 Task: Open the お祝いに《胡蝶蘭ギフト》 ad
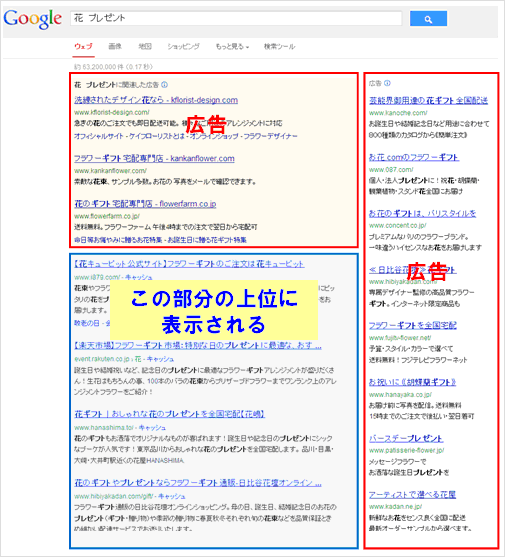[412, 383]
